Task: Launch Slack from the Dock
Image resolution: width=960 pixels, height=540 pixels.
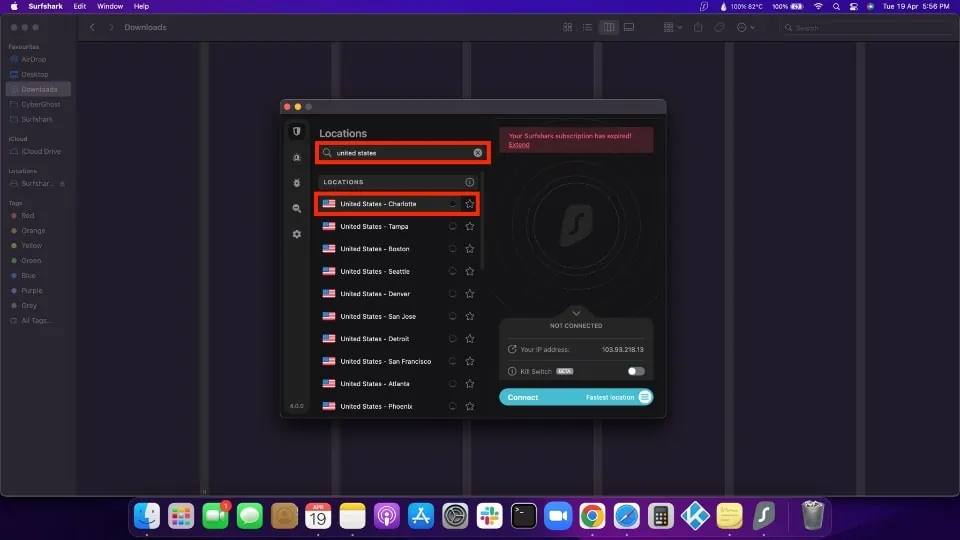Action: click(489, 516)
